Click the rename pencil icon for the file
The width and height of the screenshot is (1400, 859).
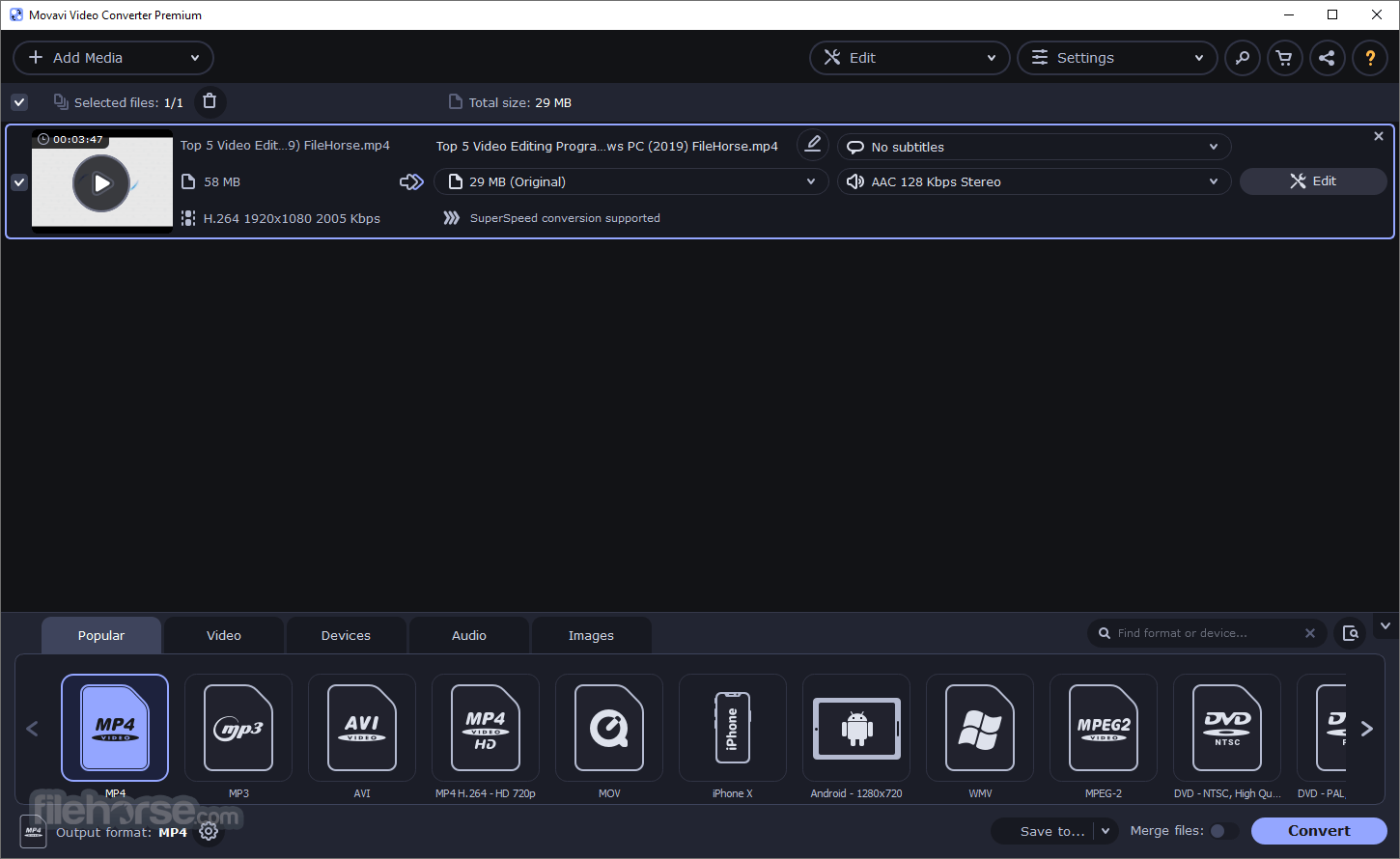(812, 144)
